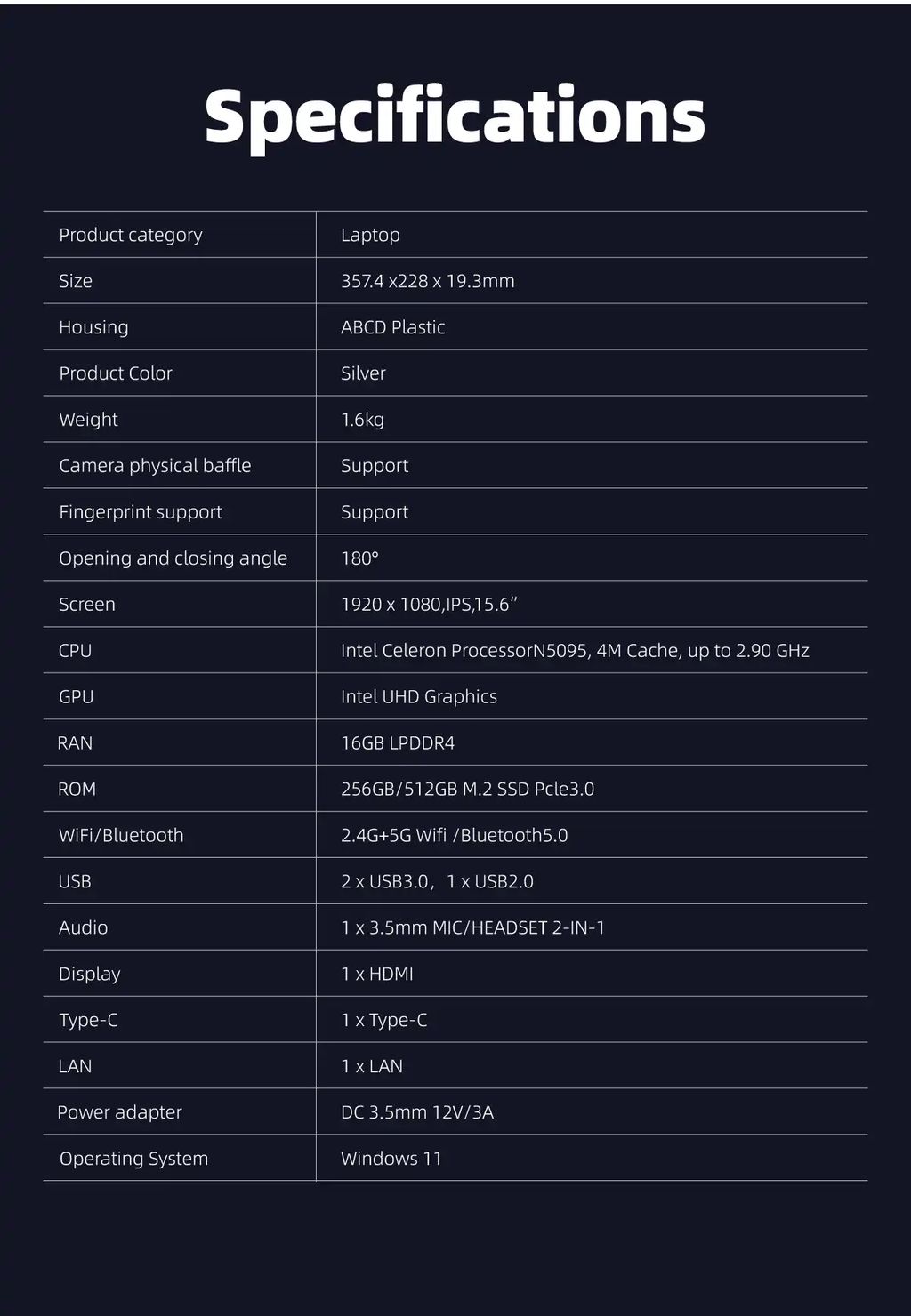911x1316 pixels.
Task: Click the 1 x HDMI display value
Action: point(377,975)
